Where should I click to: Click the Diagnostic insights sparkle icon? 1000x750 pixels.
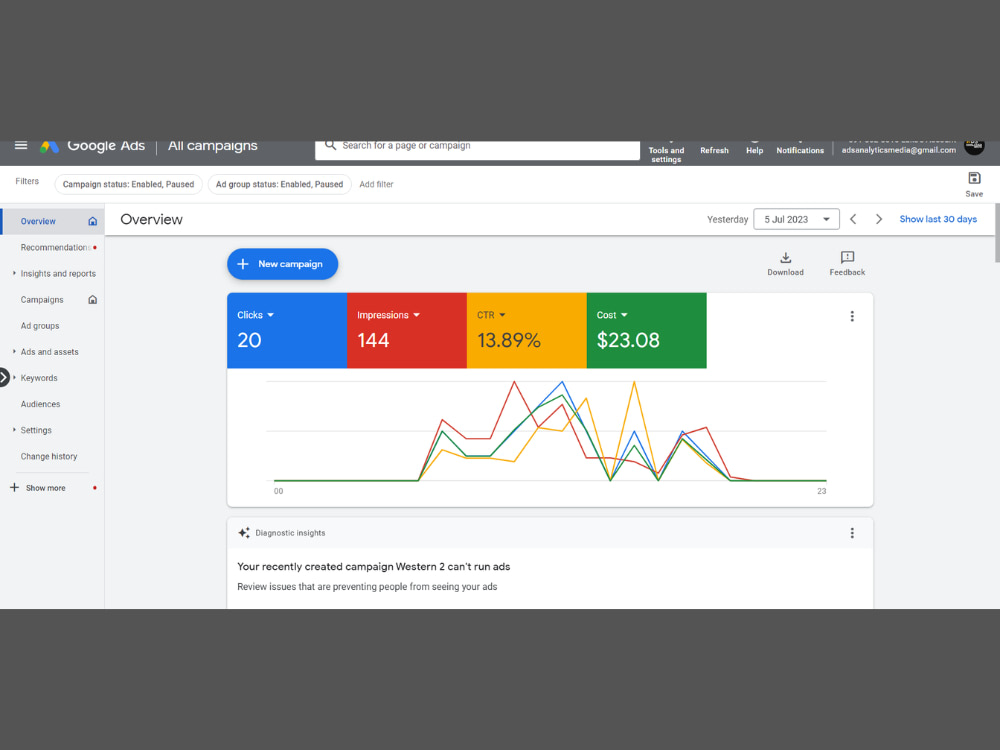[244, 533]
